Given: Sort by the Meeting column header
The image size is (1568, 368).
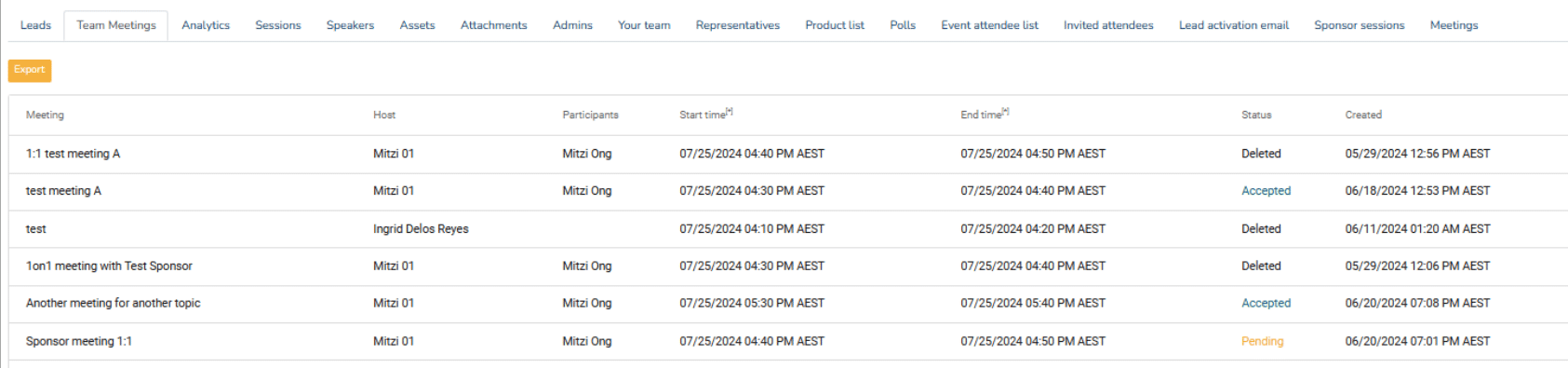Looking at the screenshot, I should (45, 115).
